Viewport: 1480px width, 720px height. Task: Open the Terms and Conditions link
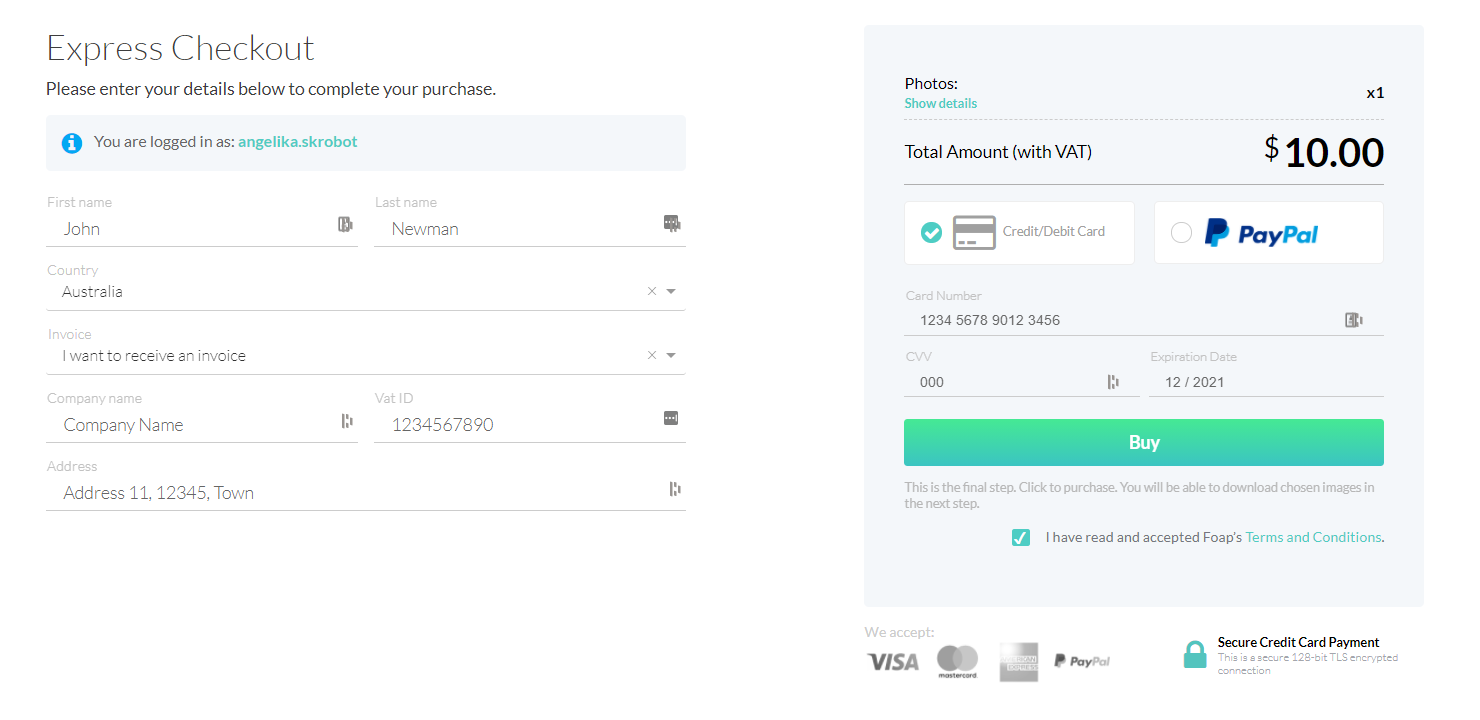tap(1313, 537)
